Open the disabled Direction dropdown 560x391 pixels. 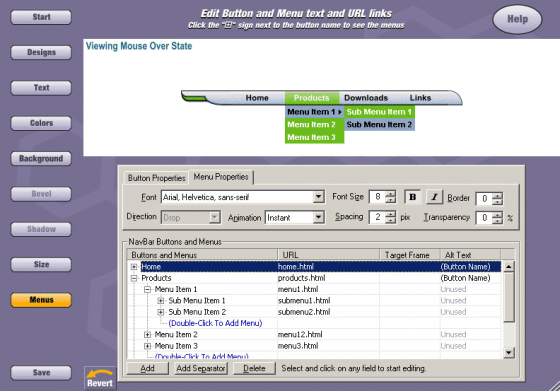point(214,217)
